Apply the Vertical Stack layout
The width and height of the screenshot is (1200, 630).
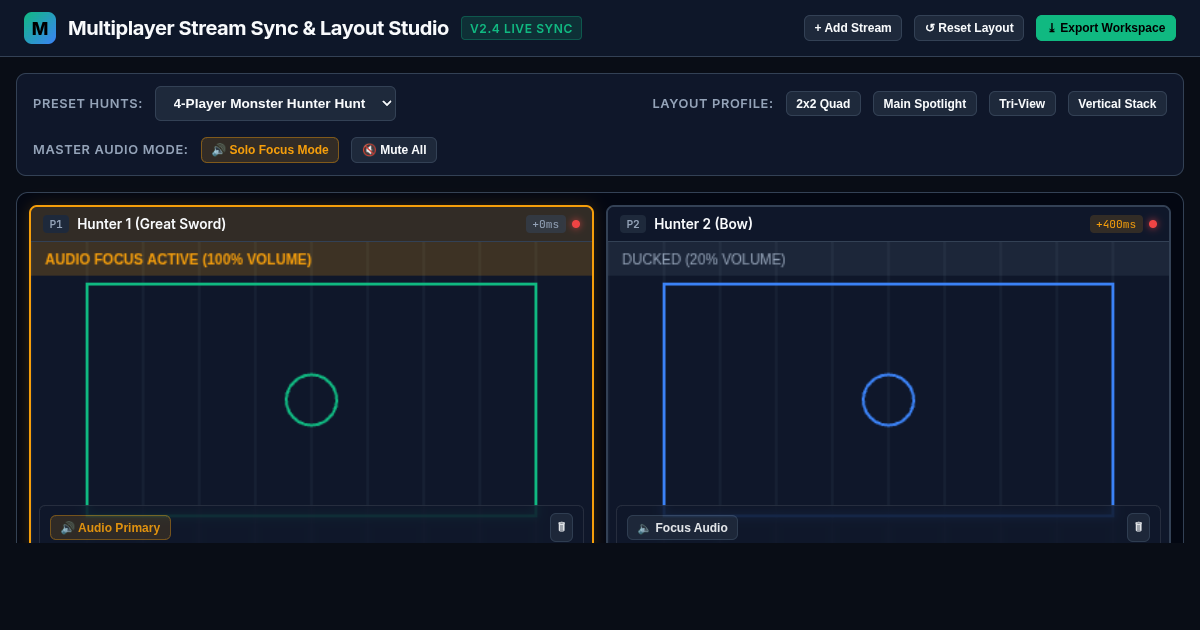coord(1117,104)
